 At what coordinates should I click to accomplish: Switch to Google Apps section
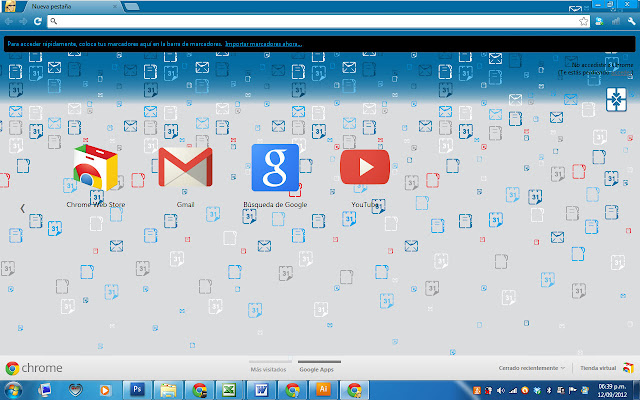coord(316,367)
